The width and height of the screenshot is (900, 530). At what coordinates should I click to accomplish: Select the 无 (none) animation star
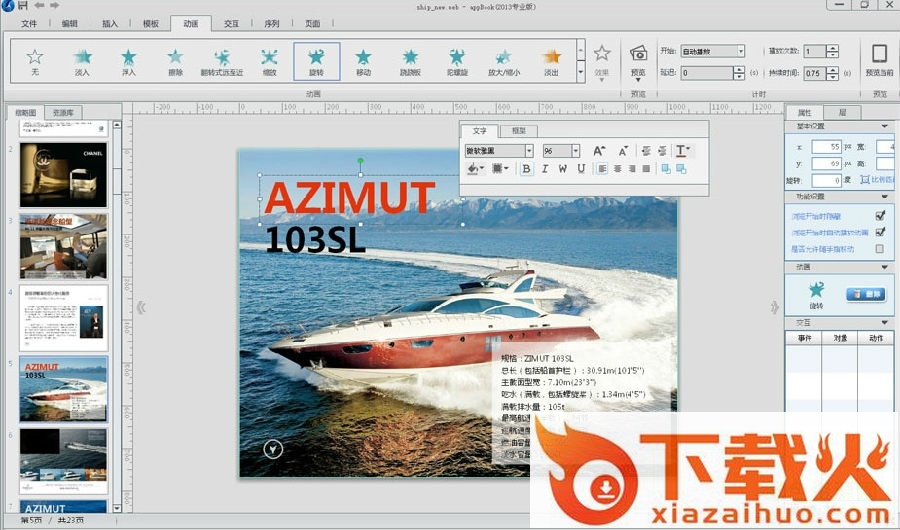35,61
